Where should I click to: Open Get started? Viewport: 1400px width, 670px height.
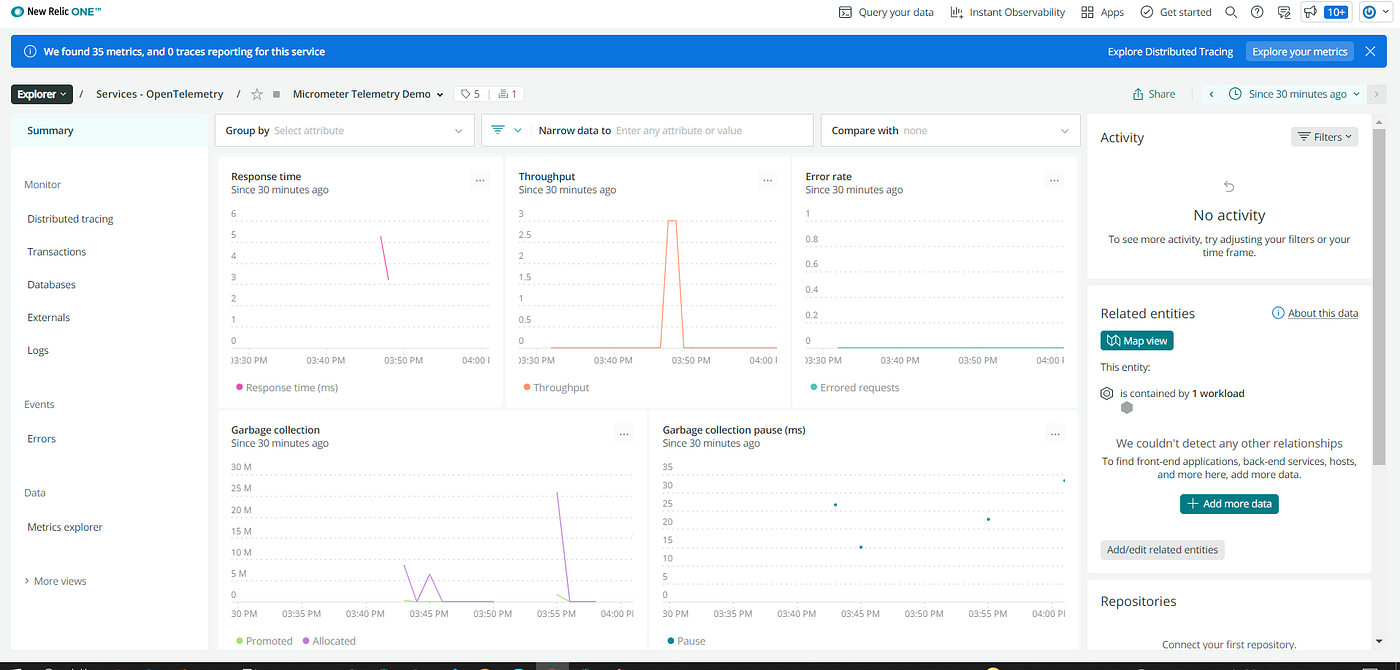[x=1175, y=12]
